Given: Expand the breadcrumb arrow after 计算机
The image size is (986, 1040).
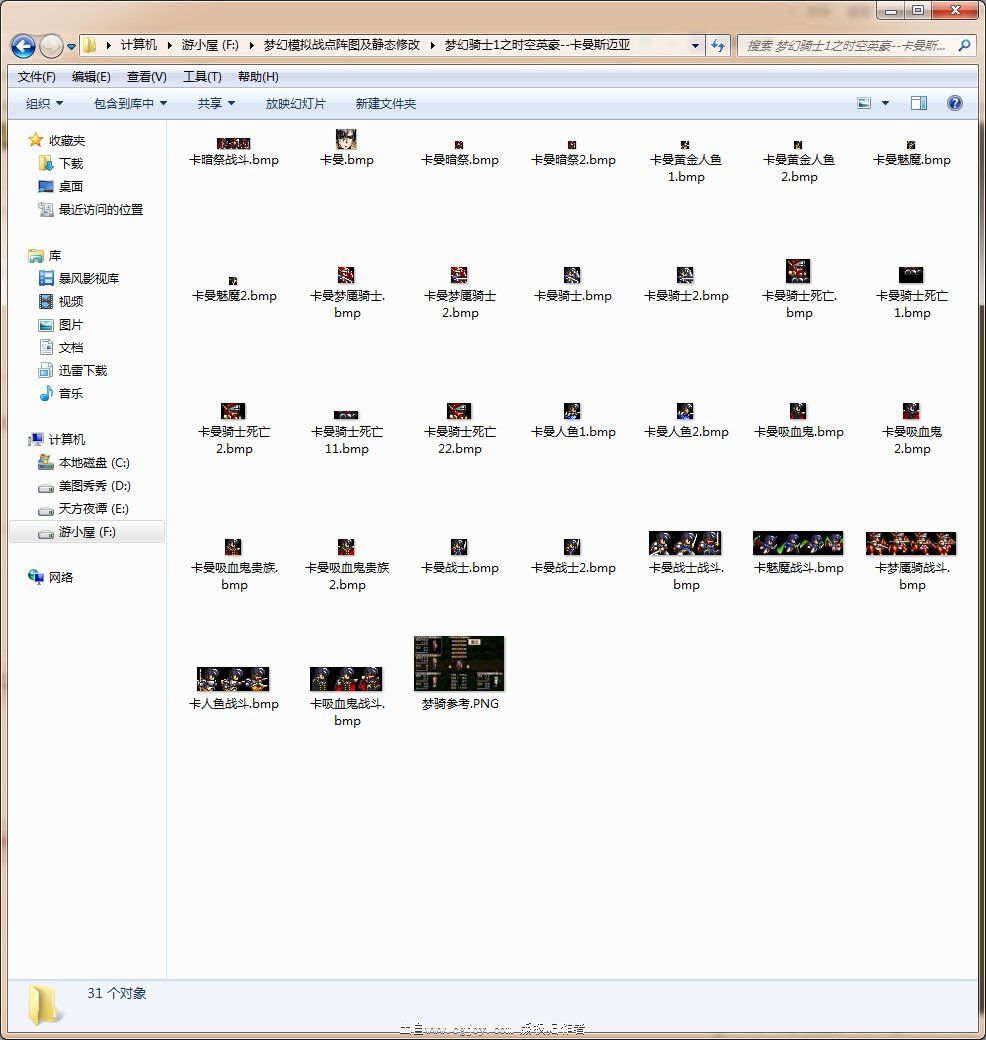Looking at the screenshot, I should [x=169, y=45].
